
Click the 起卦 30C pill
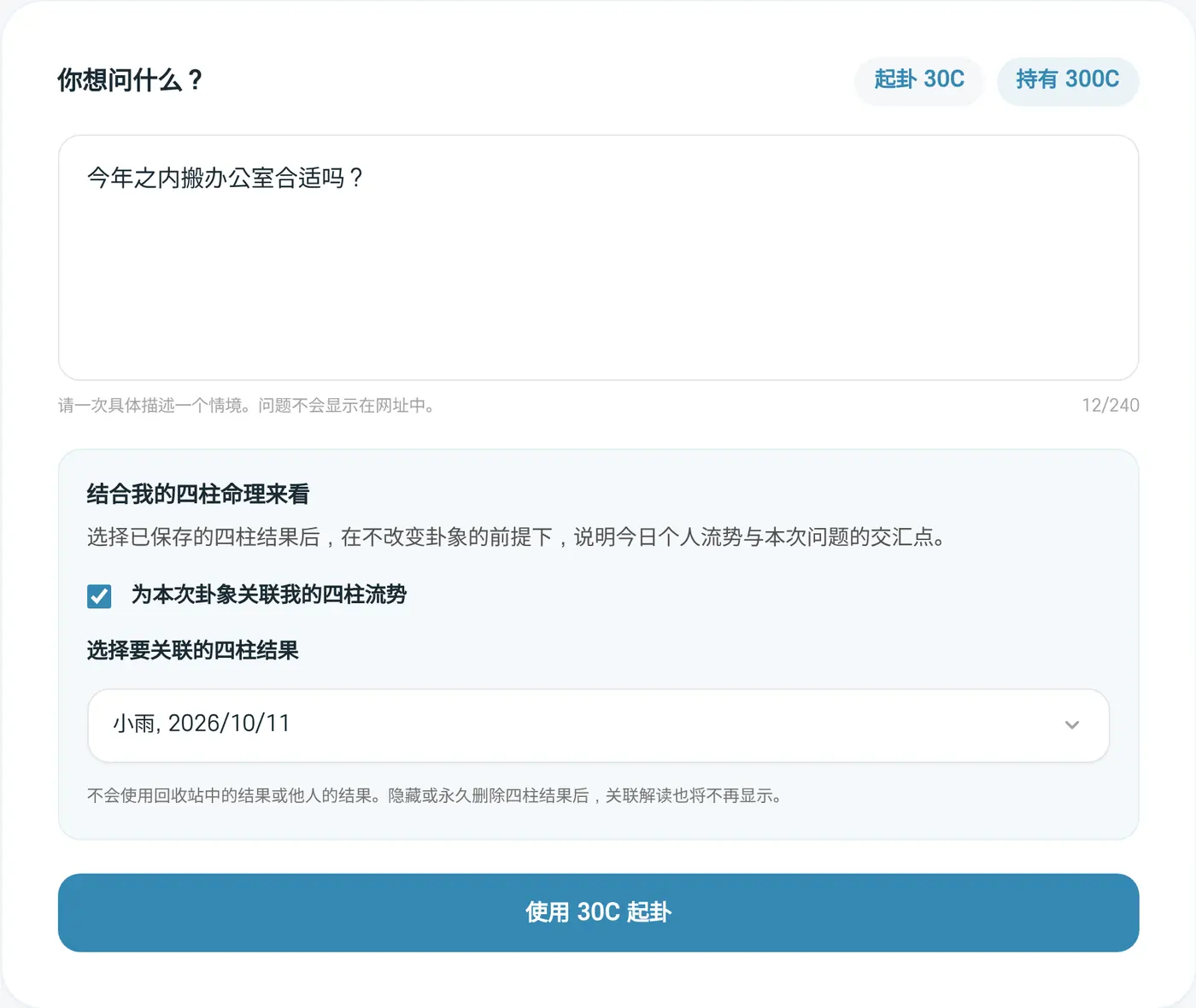918,80
